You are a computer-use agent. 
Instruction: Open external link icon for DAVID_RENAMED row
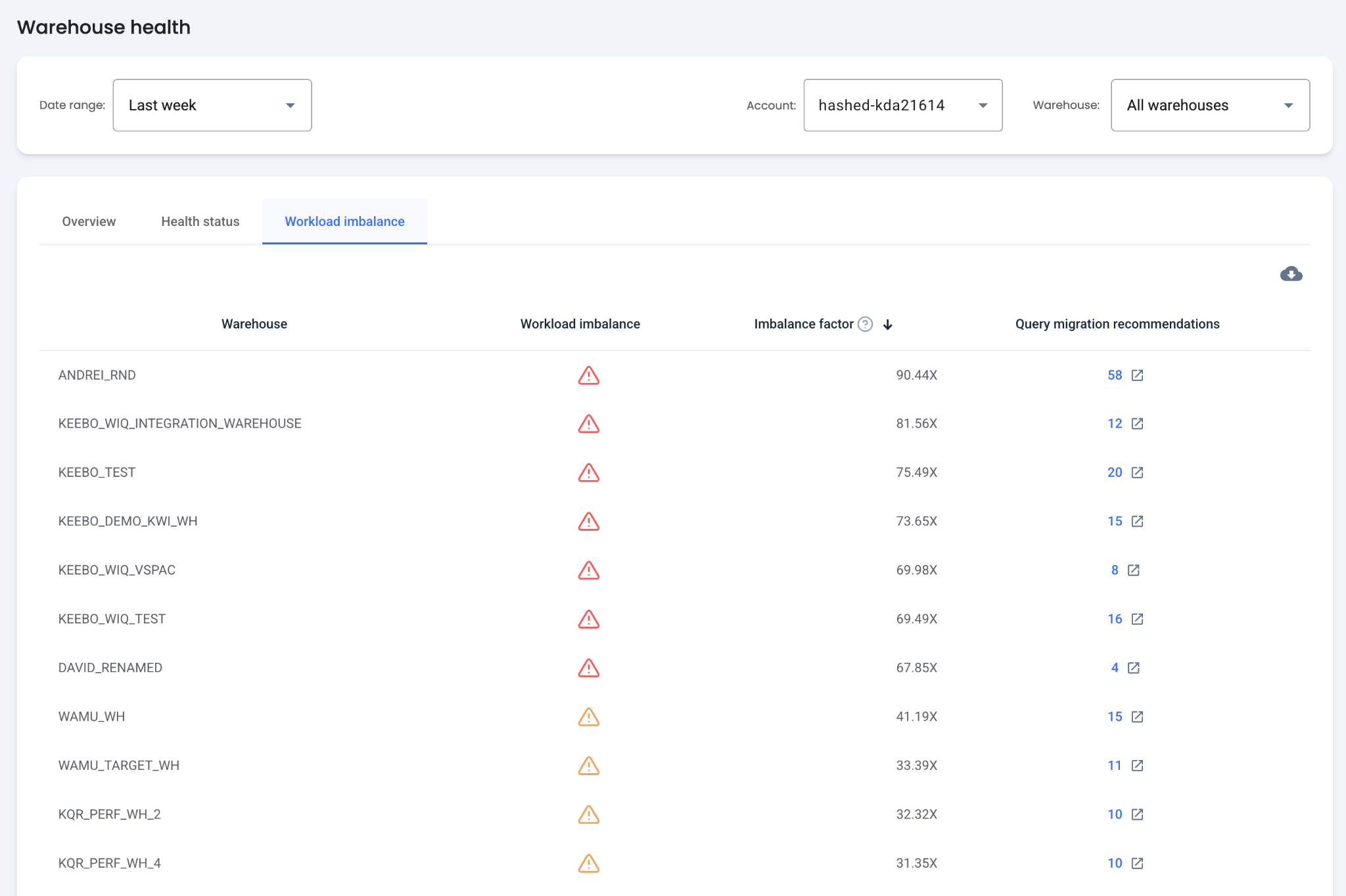1133,668
